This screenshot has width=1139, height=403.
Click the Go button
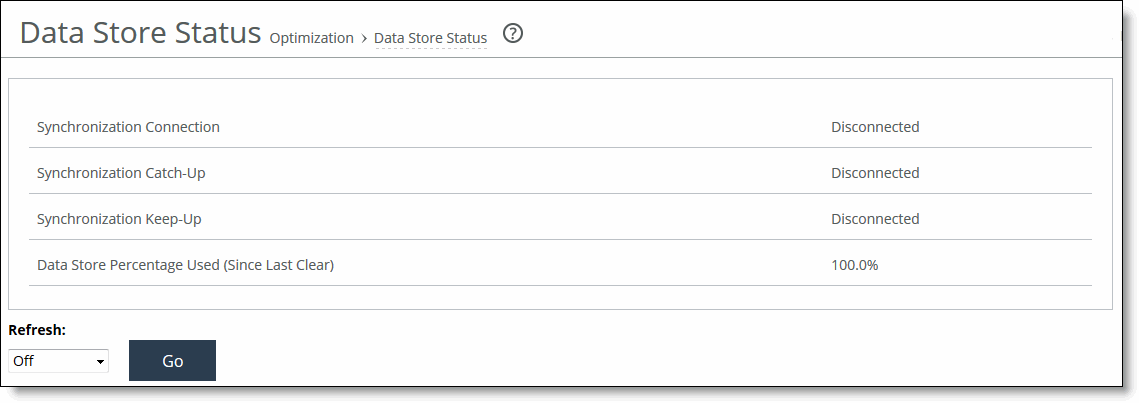pos(172,360)
